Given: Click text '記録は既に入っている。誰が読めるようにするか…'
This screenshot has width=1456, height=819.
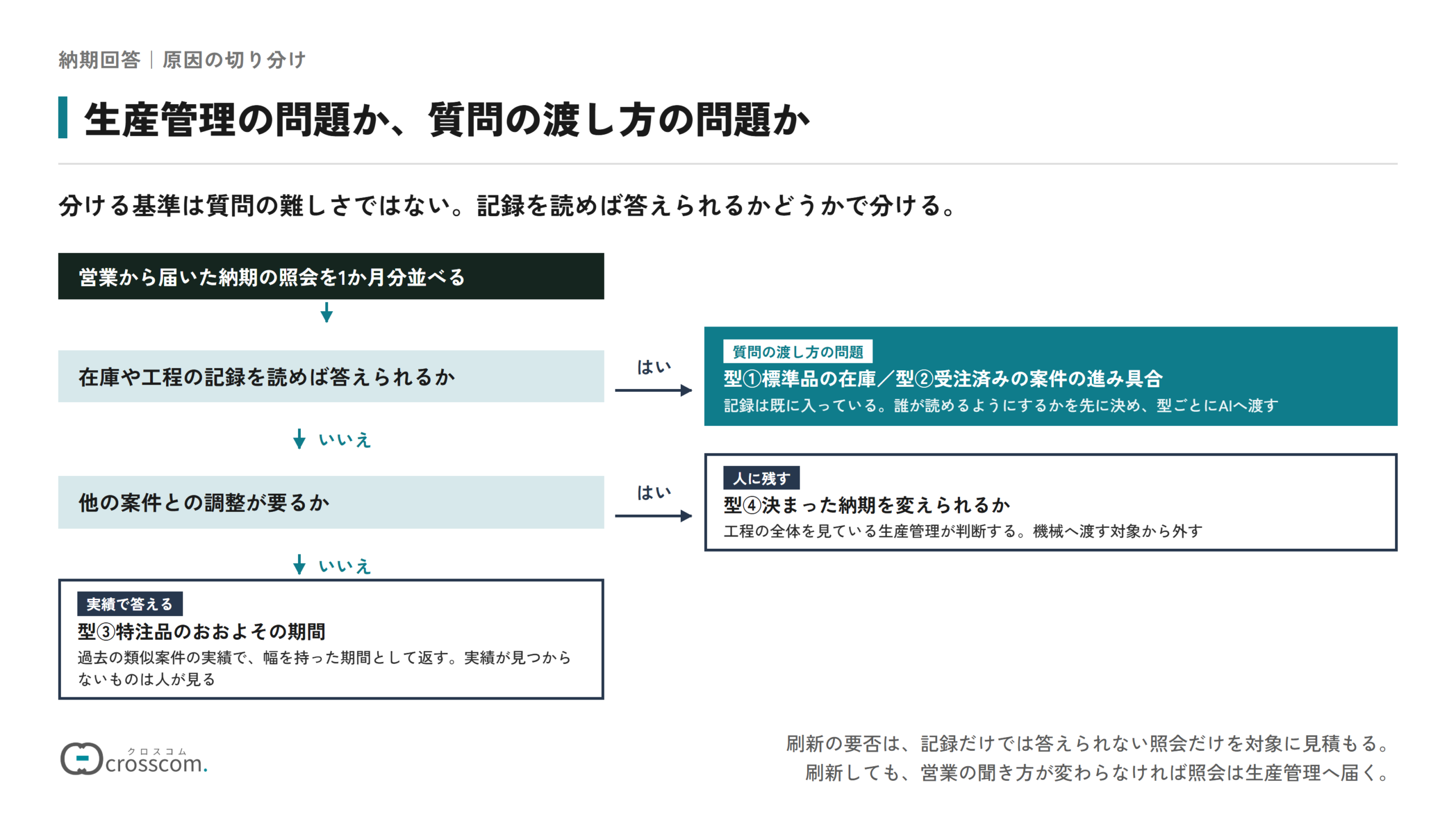Looking at the screenshot, I should point(1001,406).
